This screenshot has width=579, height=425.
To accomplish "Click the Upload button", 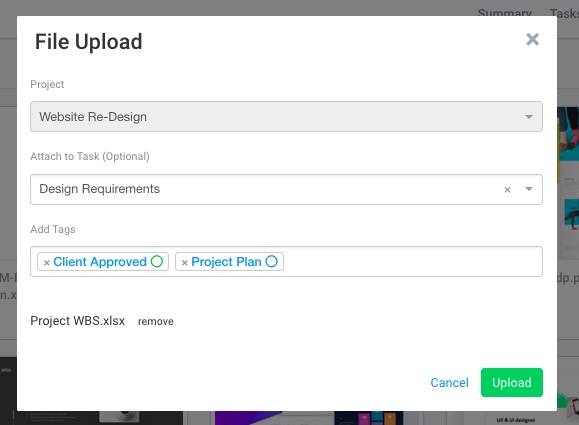I will coord(511,383).
